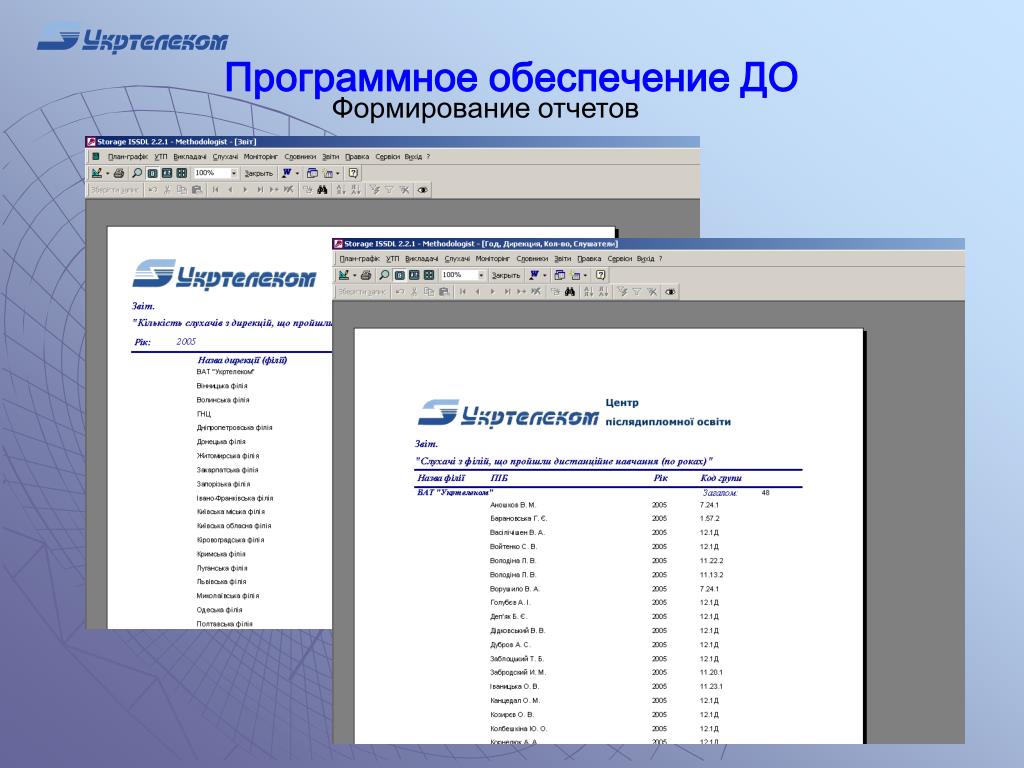Print from the Звіт window toolbar
Image resolution: width=1024 pixels, height=768 pixels.
pyautogui.click(x=119, y=173)
